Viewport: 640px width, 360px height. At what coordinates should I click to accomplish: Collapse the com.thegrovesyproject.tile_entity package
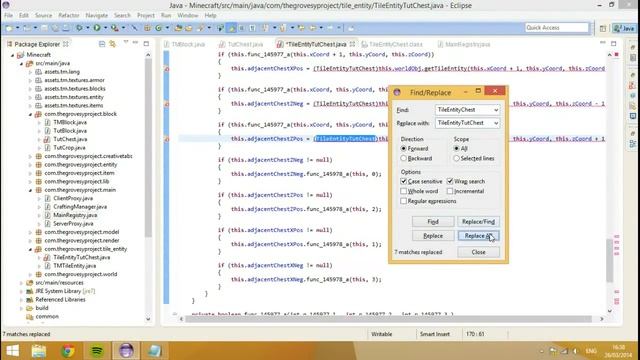click(31, 249)
